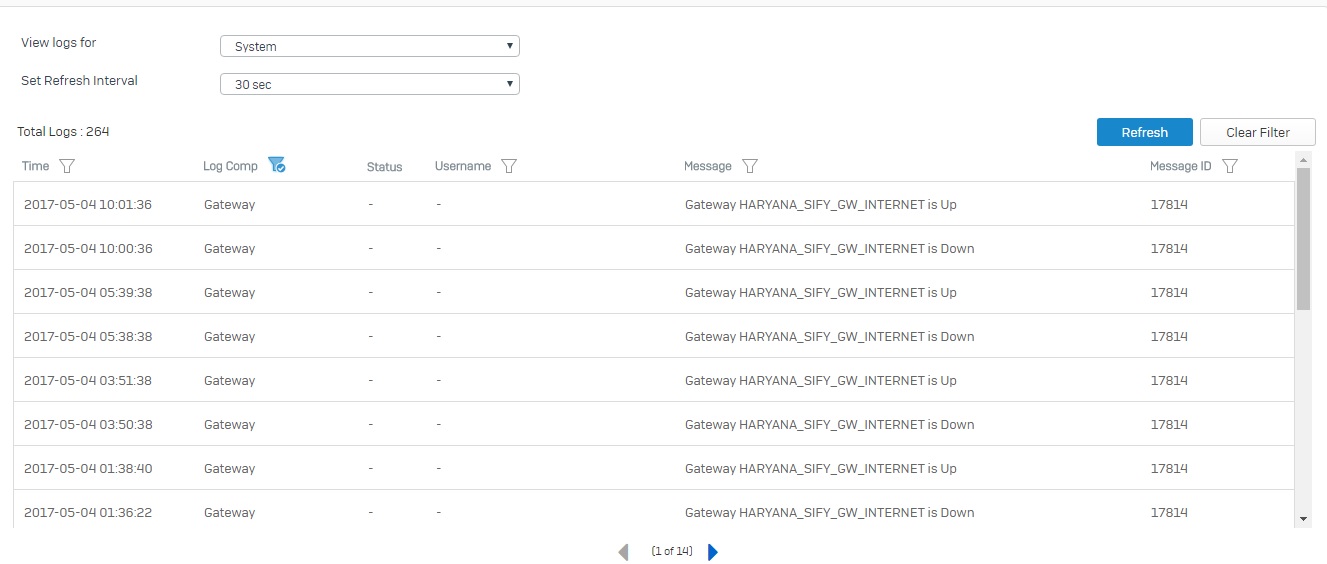Click the 03:51:38 row 'is Up' message

pos(821,380)
